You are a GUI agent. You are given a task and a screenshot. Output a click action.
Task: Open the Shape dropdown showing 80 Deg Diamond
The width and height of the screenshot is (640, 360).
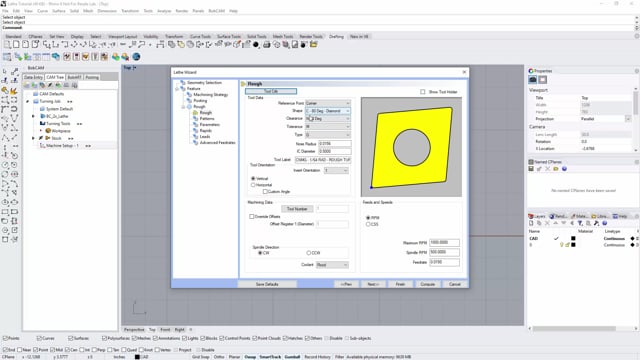(328, 111)
